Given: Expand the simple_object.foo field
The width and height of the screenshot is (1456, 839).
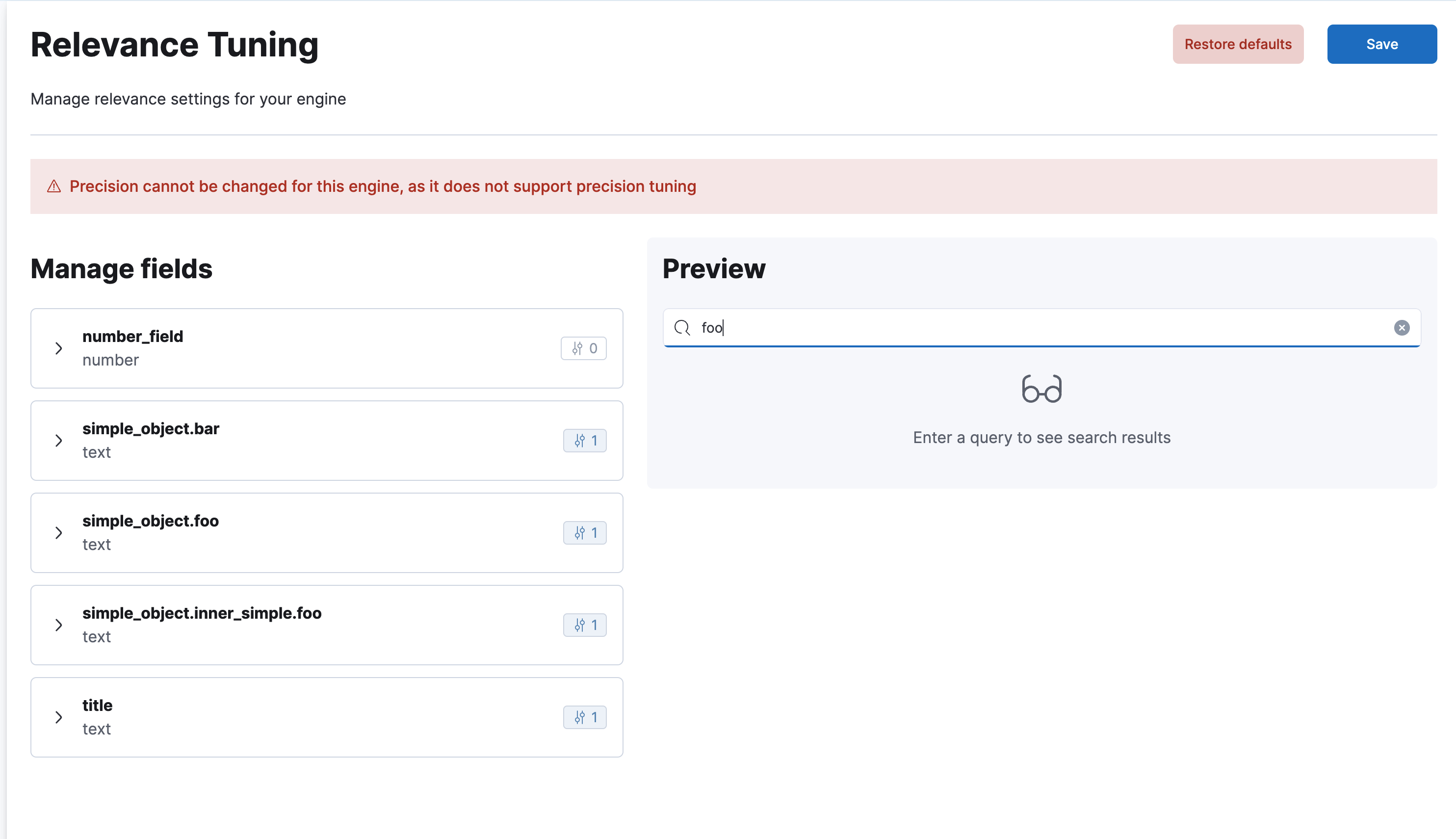Looking at the screenshot, I should coord(59,533).
